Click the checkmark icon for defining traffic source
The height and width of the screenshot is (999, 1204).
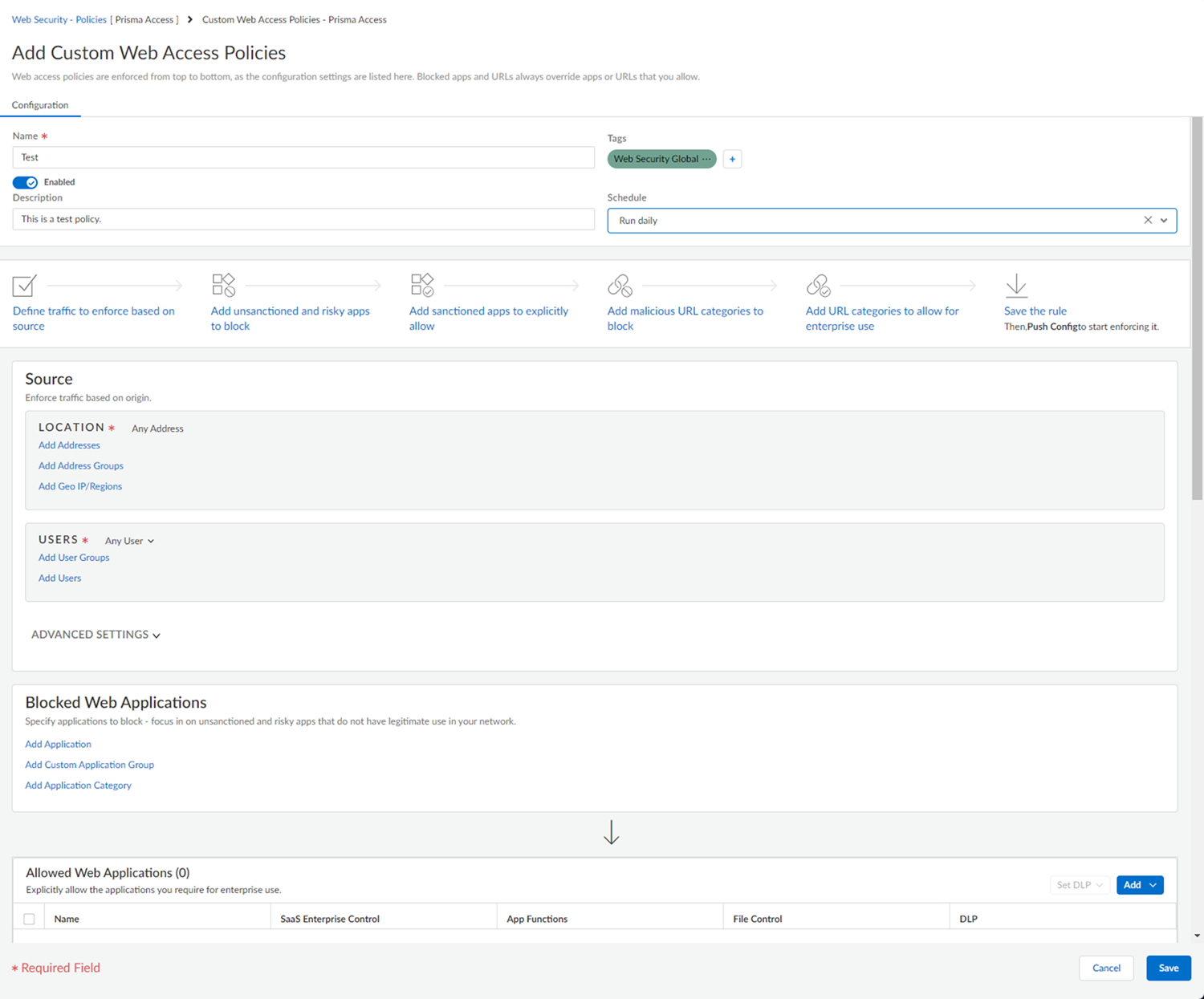24,286
